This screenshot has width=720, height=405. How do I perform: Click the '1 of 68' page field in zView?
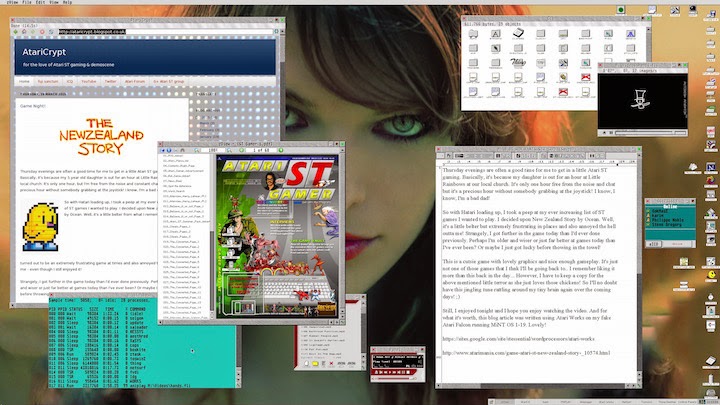261,150
